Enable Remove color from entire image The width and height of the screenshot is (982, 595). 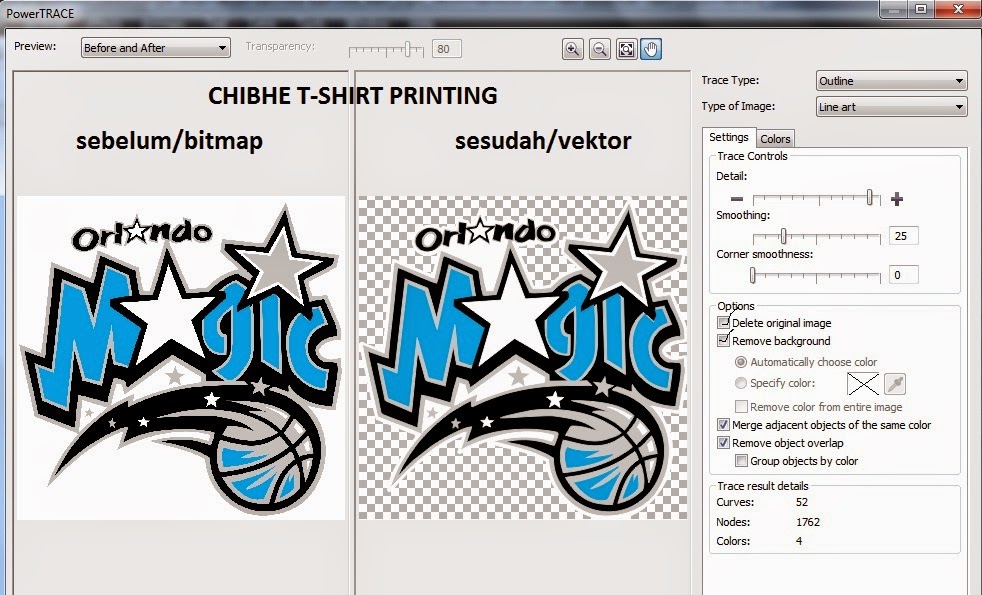[x=742, y=406]
